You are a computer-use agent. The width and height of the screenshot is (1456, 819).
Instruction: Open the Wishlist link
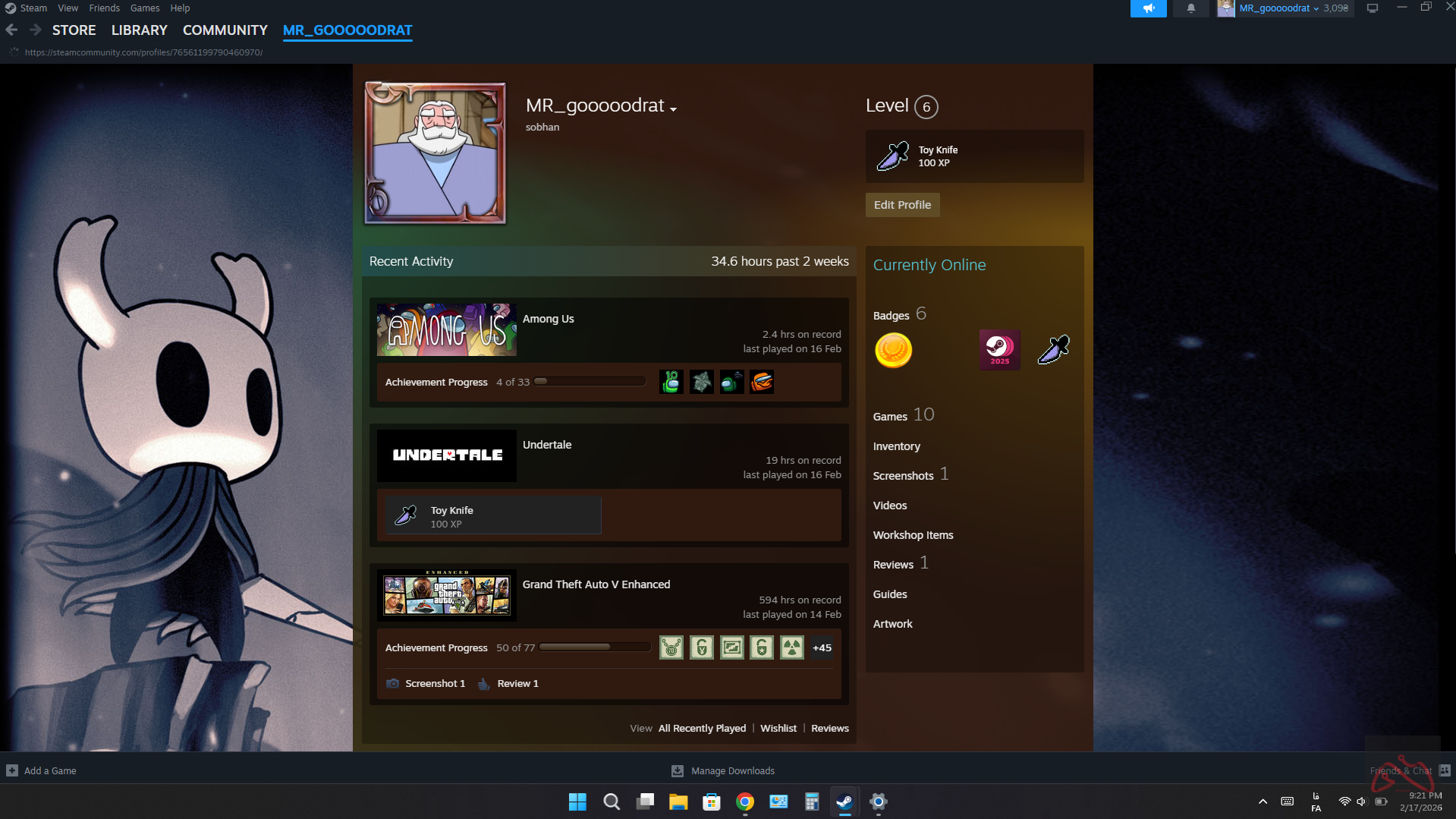point(778,728)
